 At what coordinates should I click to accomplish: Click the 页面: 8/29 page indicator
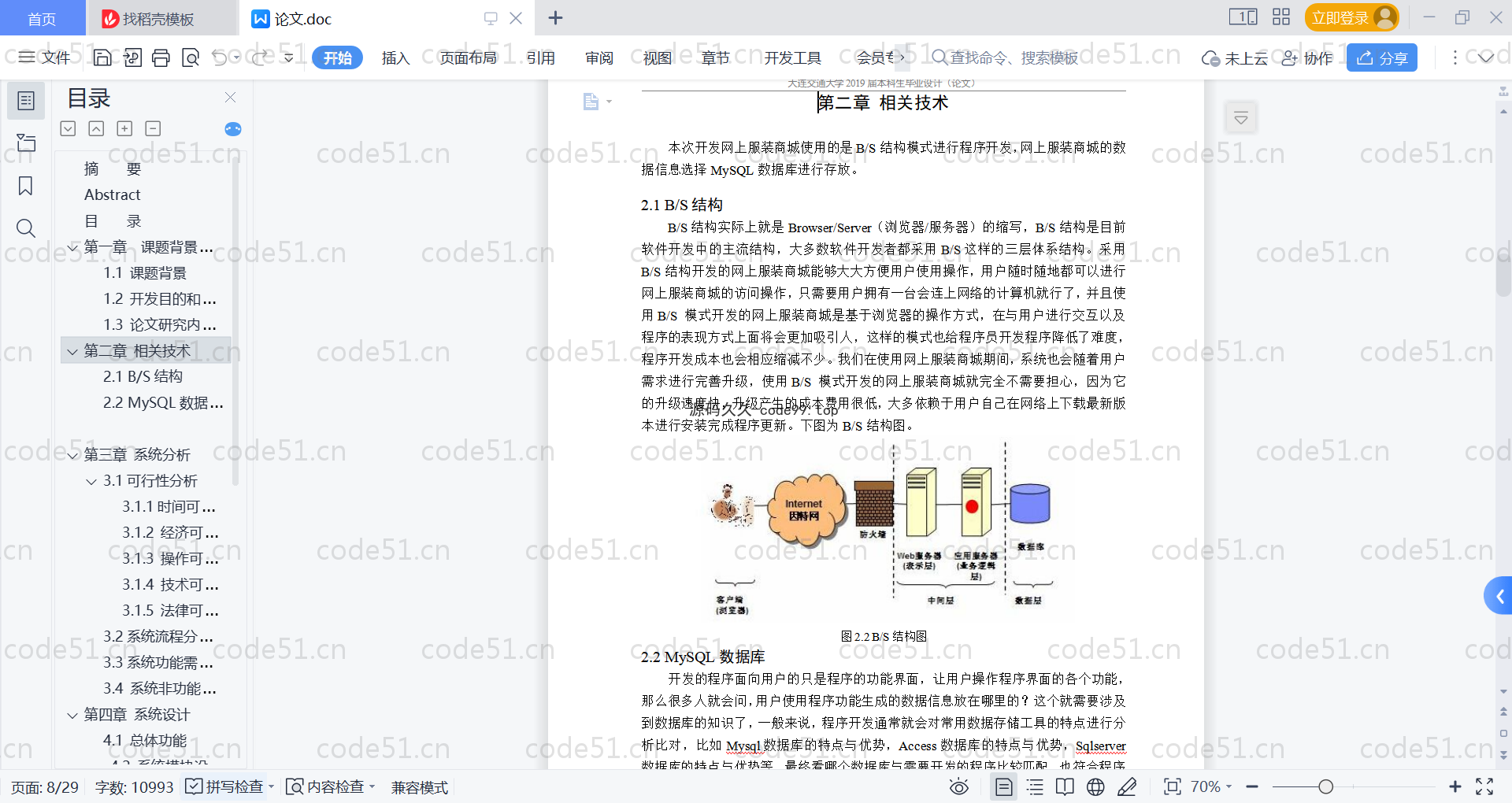(45, 787)
